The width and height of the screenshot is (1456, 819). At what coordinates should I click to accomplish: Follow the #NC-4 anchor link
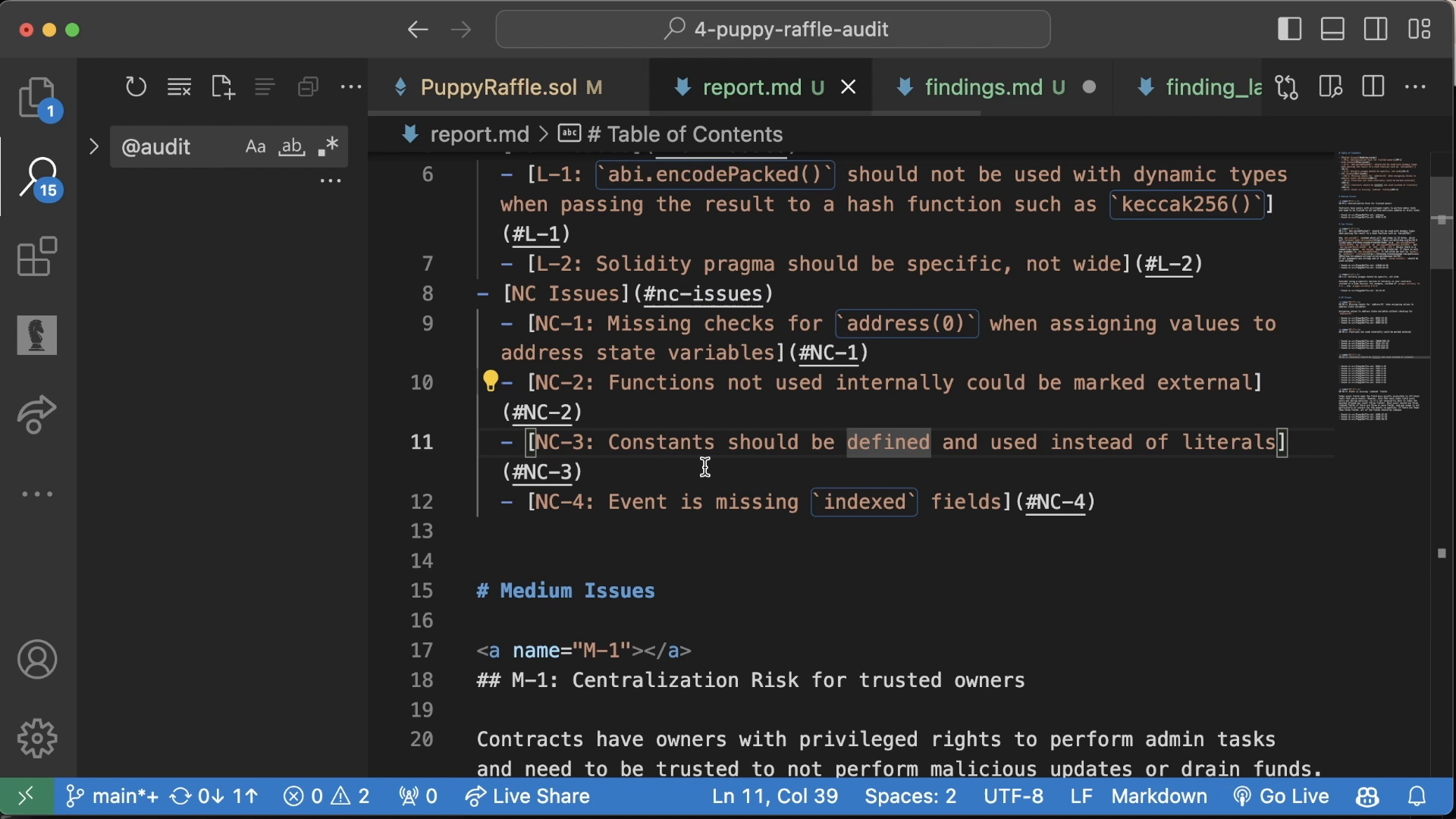point(1055,501)
